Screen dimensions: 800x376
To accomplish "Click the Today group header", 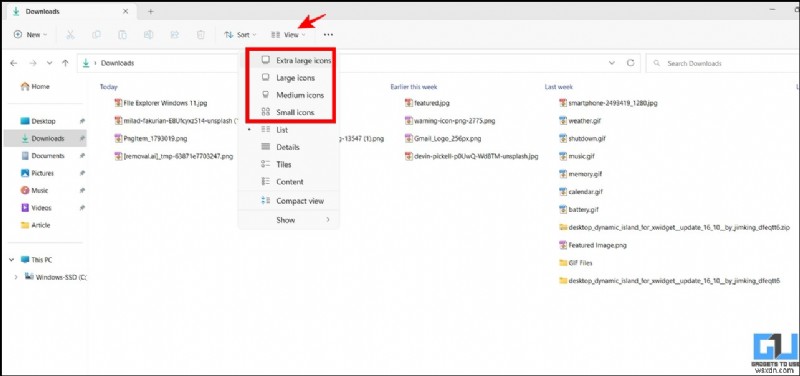I will pyautogui.click(x=109, y=87).
